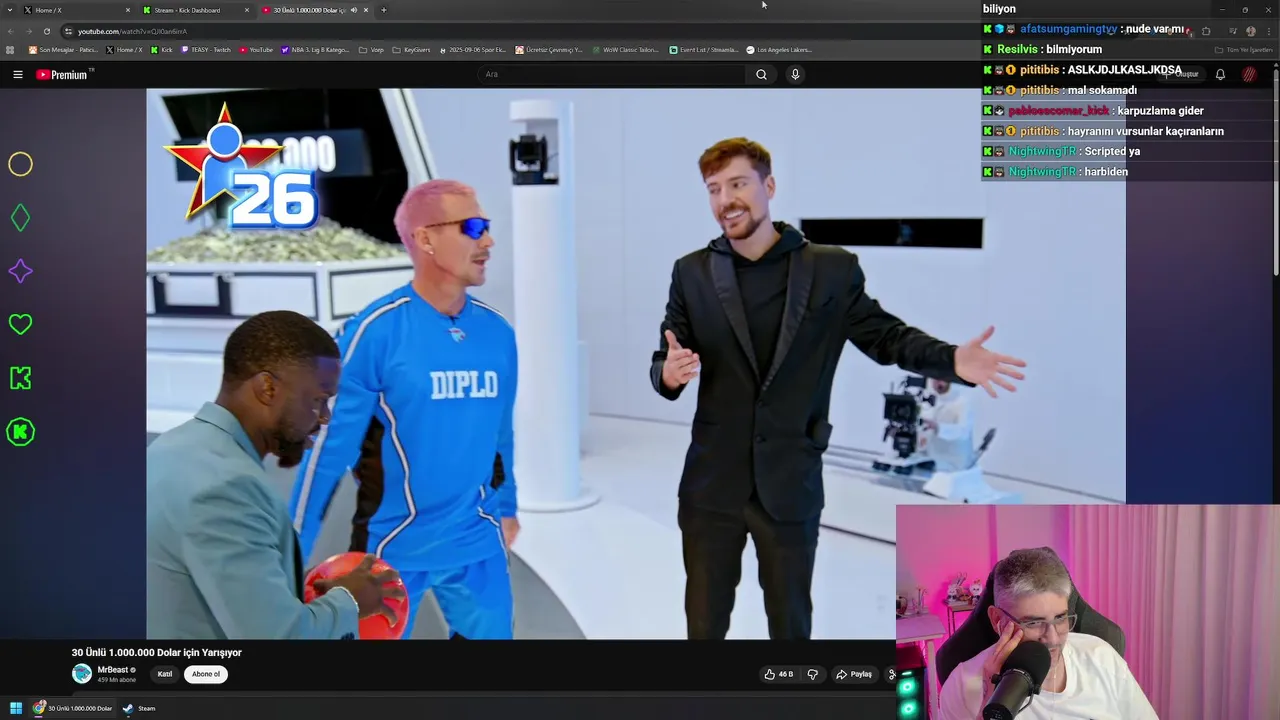Screen dimensions: 1280x720
Task: Click chat username afatsumgamingtyy
Action: pyautogui.click(x=1068, y=29)
